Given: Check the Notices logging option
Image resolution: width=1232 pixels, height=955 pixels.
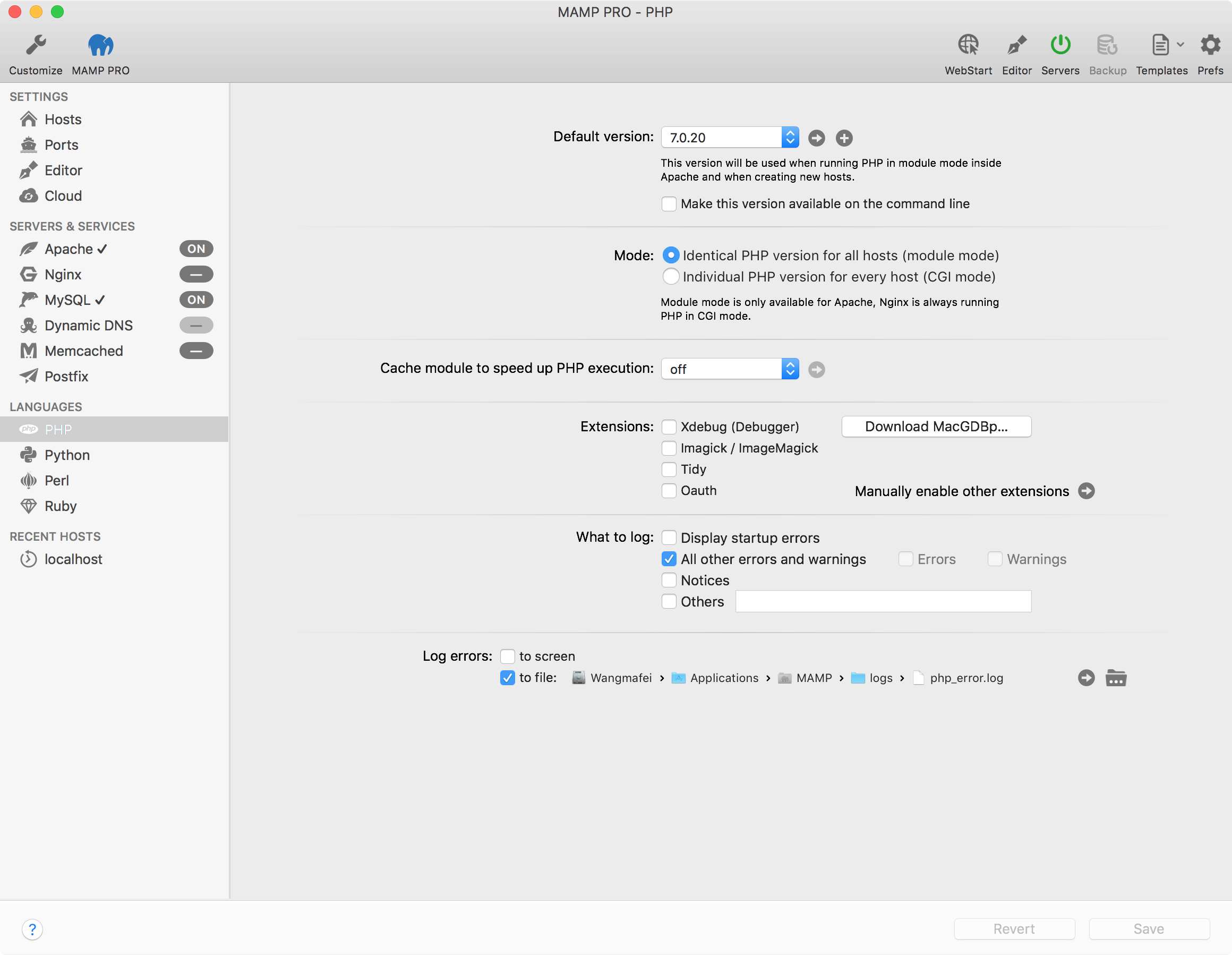Looking at the screenshot, I should [669, 580].
